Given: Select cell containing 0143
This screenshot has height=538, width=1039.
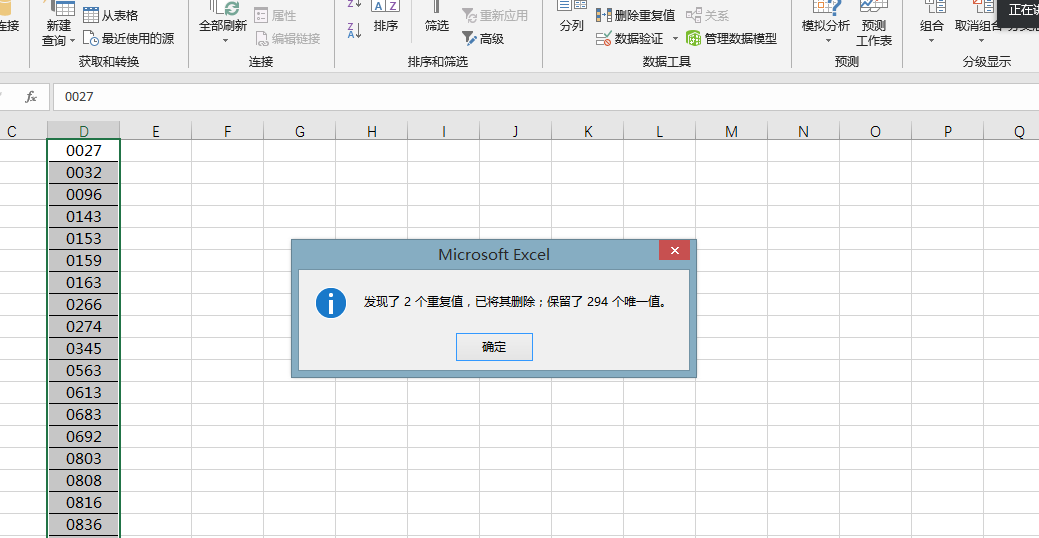Looking at the screenshot, I should click(x=83, y=216).
